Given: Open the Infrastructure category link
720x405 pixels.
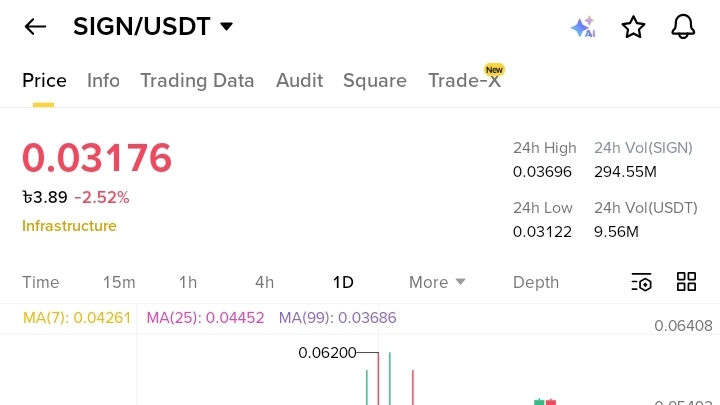Looking at the screenshot, I should (x=69, y=226).
